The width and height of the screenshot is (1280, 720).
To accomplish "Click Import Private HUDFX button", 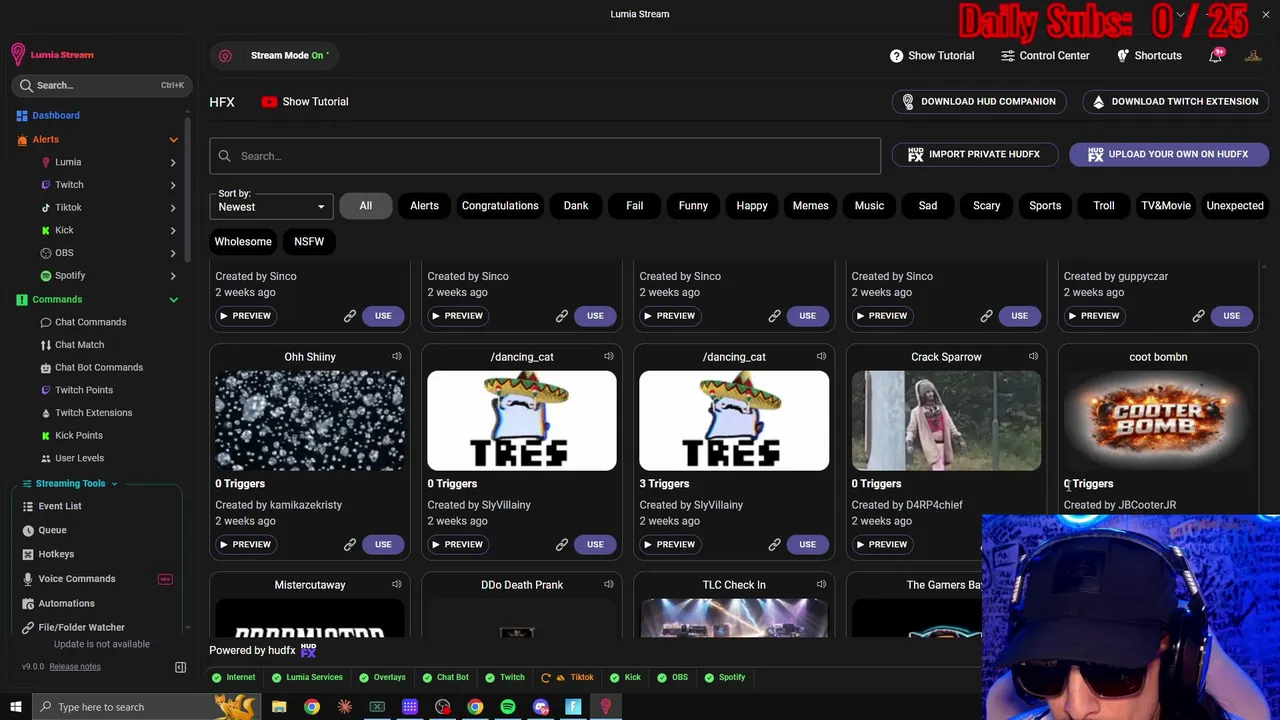I will [x=973, y=154].
